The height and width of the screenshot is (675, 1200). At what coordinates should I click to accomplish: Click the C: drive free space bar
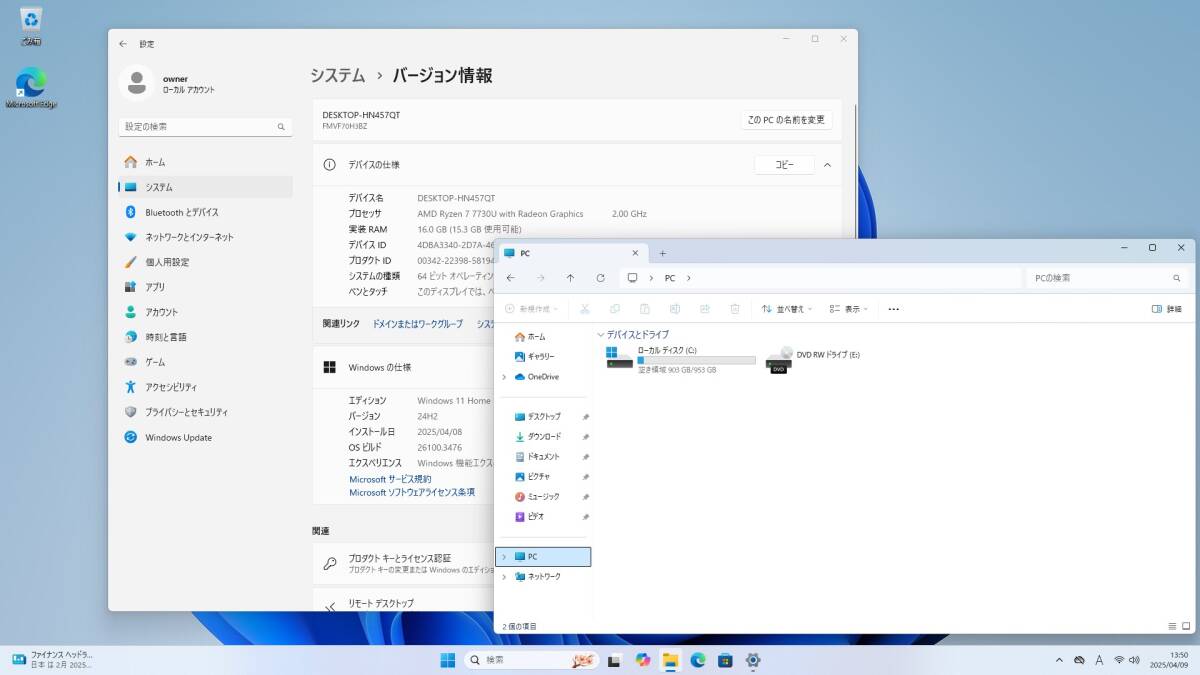coord(696,360)
